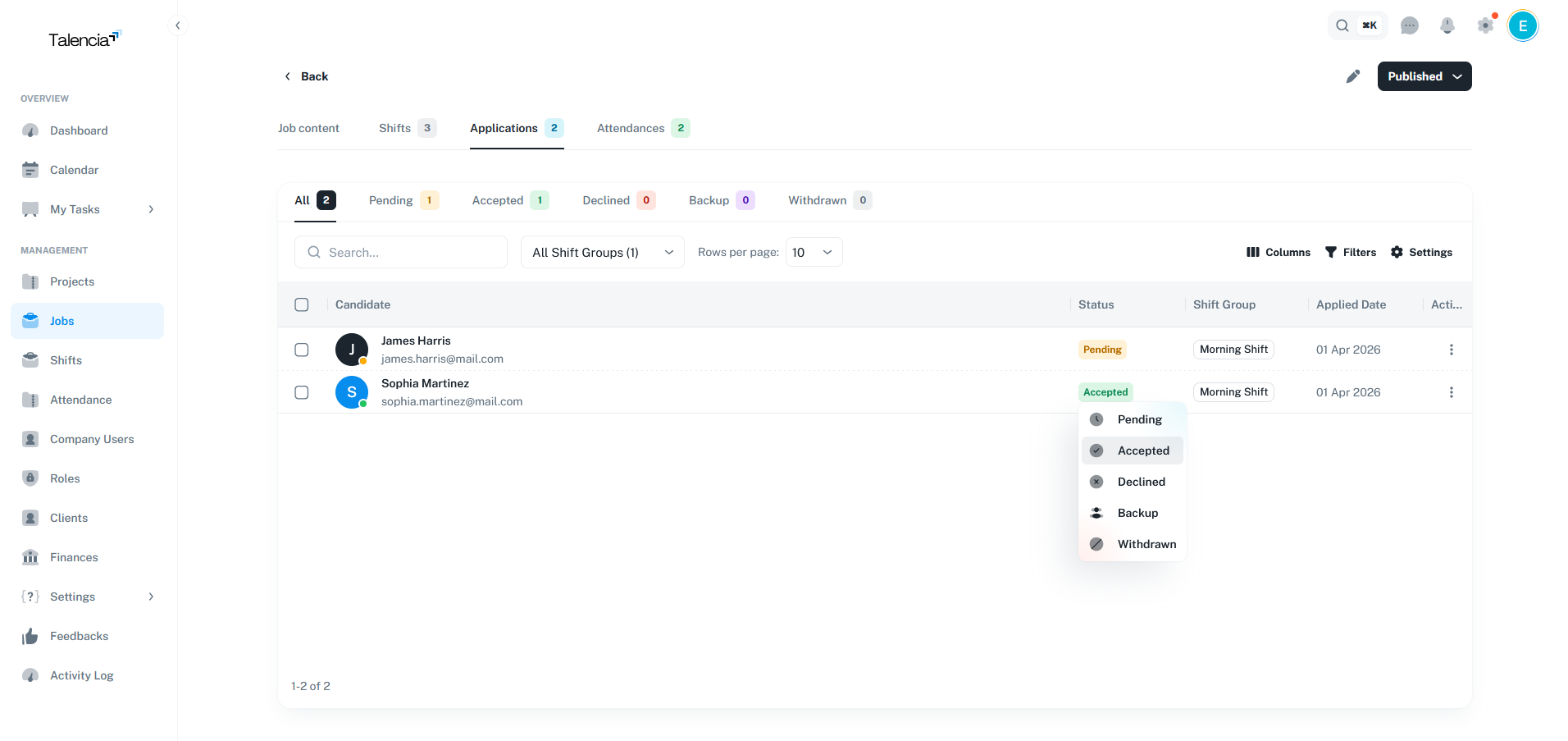Check the Sophia Martinez row checkbox
The image size is (1568, 741).
302,392
